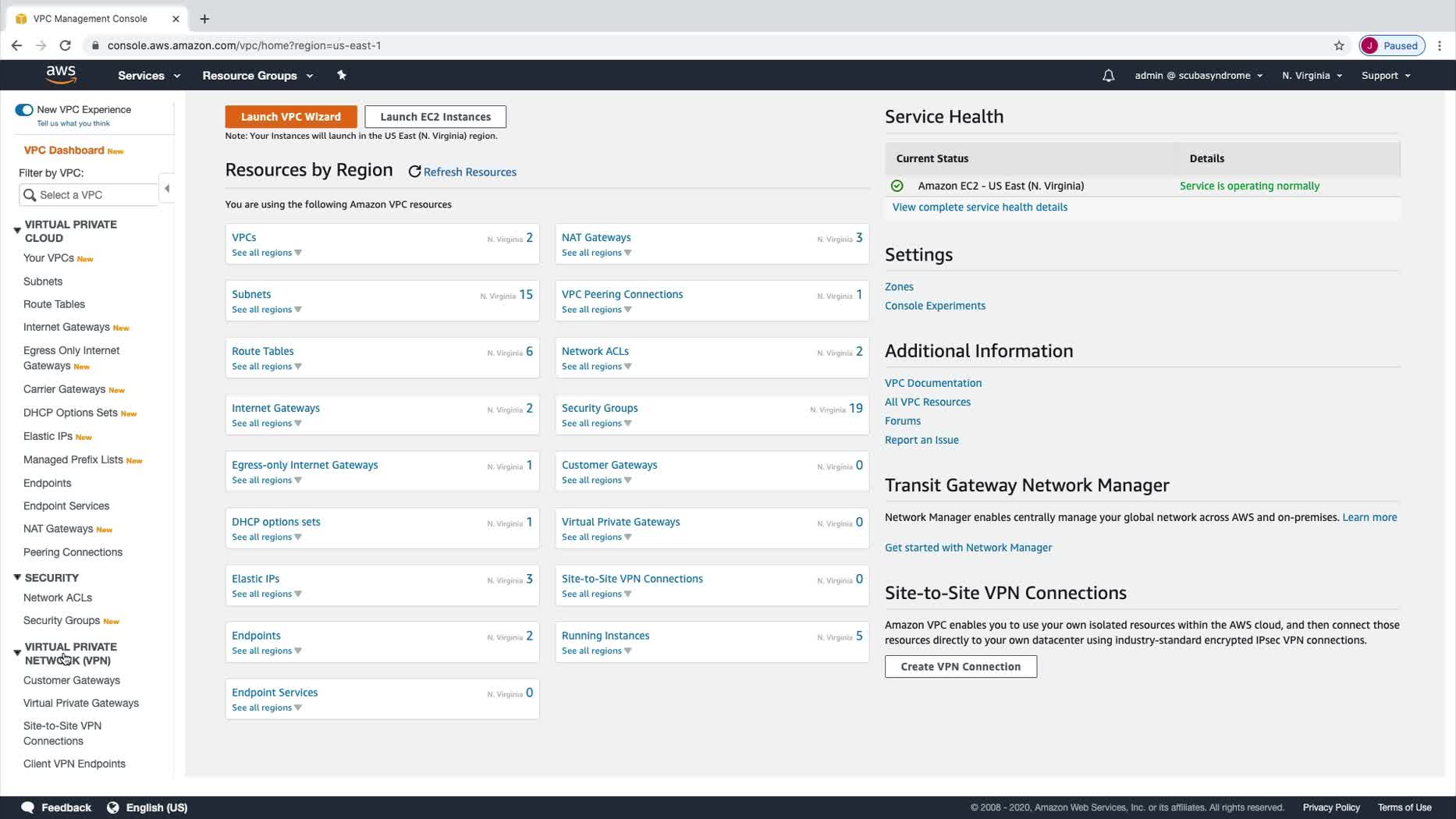Click the browser back arrow
This screenshot has height=819, width=1456.
pos(16,45)
